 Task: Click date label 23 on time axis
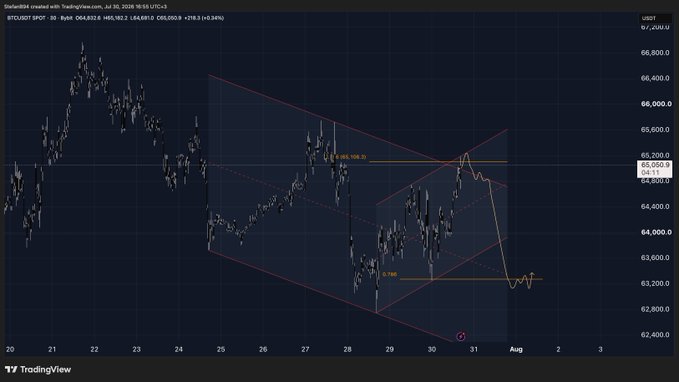click(x=136, y=349)
